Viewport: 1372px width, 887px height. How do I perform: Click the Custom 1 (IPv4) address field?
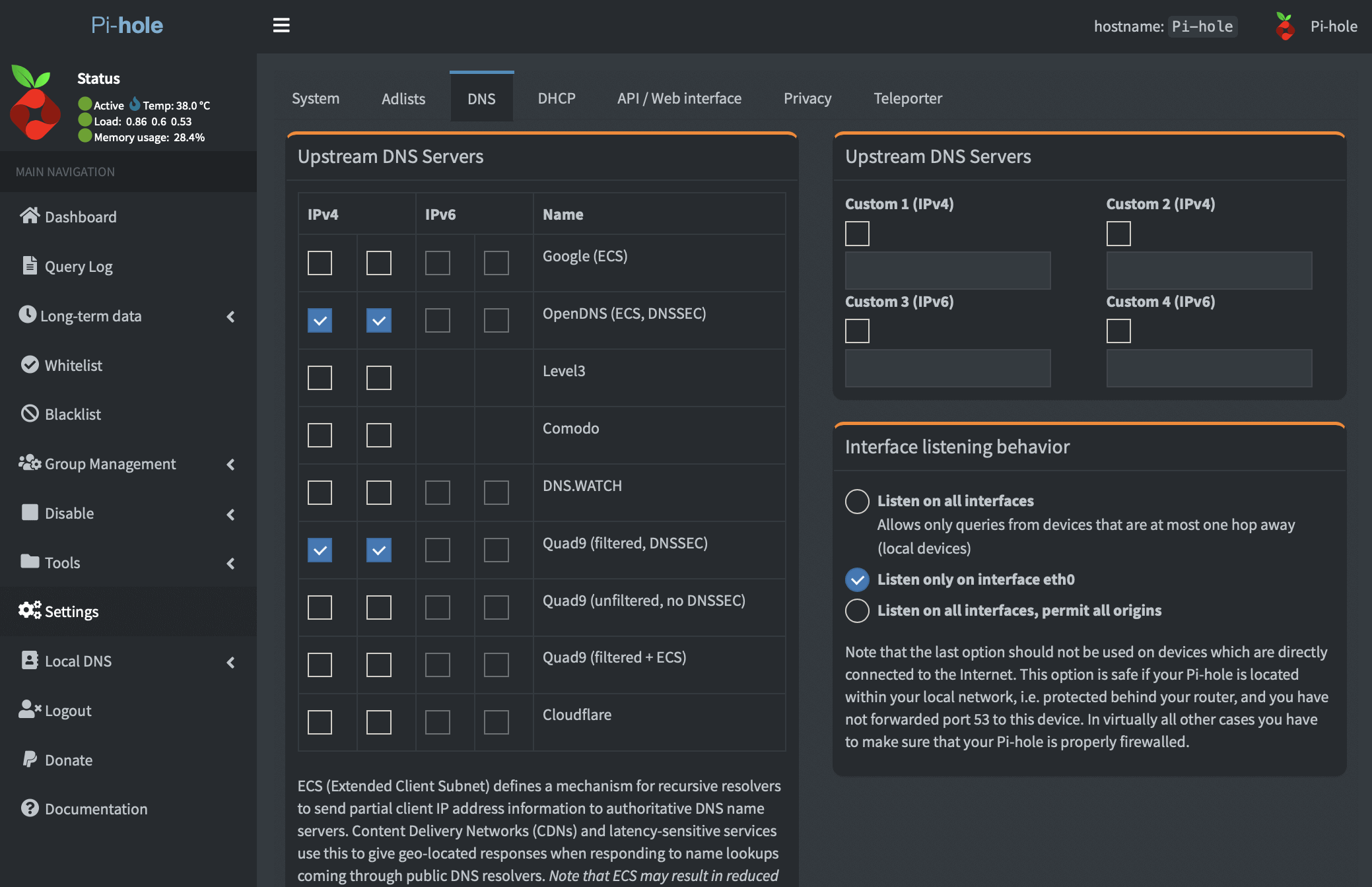(x=947, y=271)
